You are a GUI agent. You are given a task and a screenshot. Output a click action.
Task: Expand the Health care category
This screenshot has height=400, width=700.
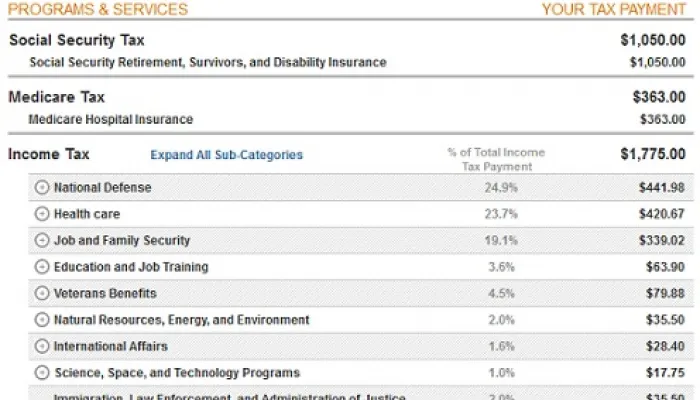click(41, 214)
